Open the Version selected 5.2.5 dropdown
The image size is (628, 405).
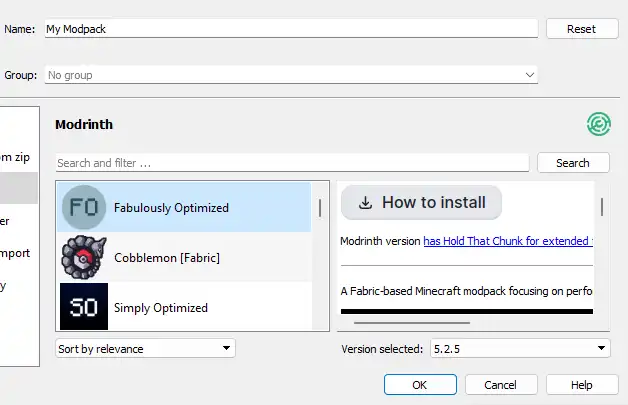pyautogui.click(x=519, y=348)
